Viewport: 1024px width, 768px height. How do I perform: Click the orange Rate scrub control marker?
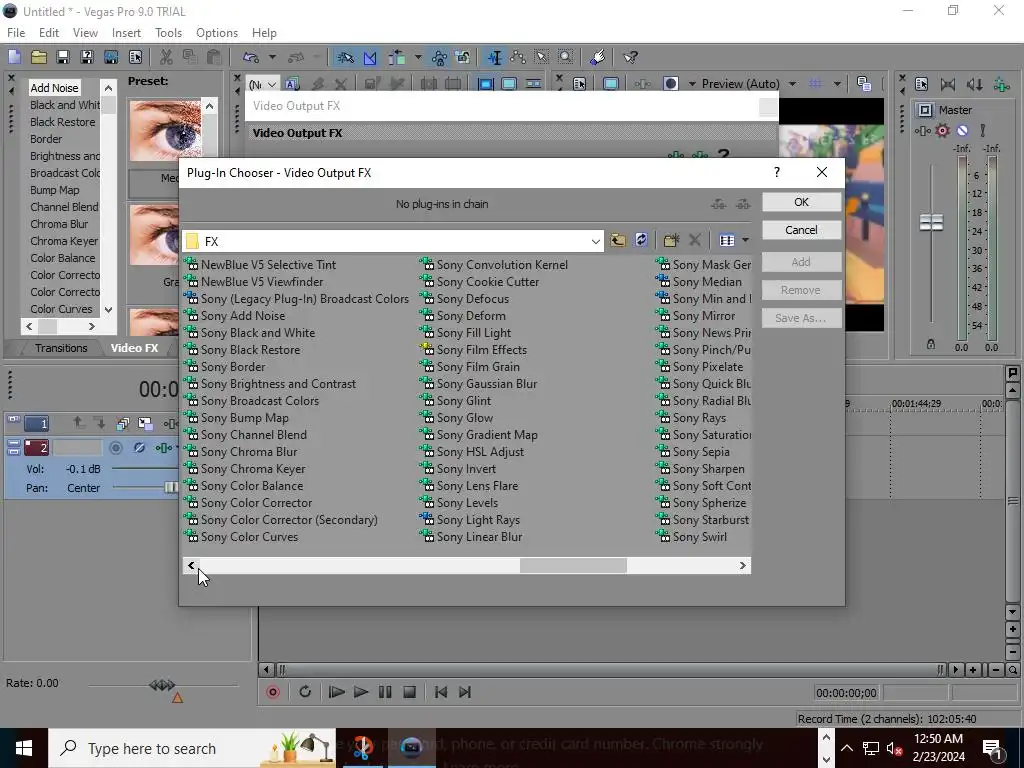pyautogui.click(x=177, y=698)
